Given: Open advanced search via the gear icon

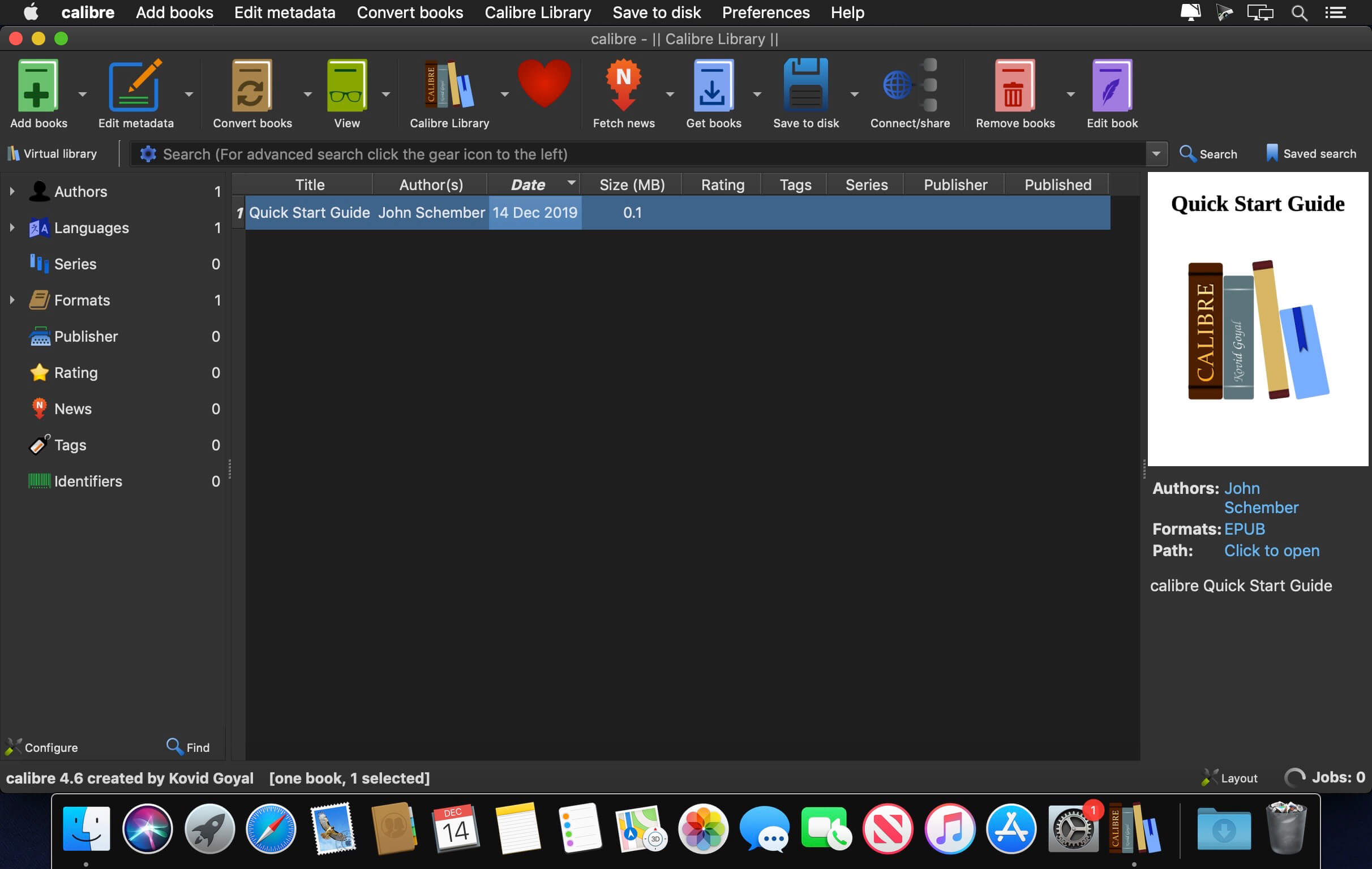Looking at the screenshot, I should tap(148, 154).
